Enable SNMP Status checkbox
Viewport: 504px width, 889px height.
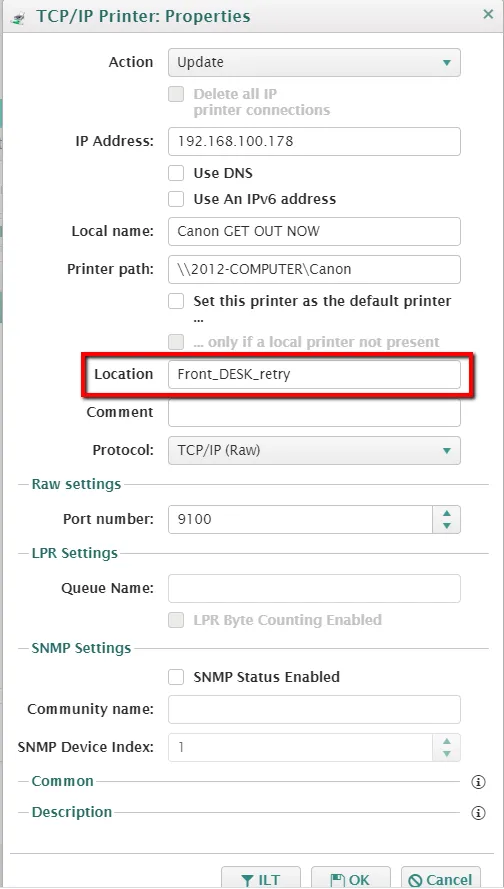coord(176,677)
